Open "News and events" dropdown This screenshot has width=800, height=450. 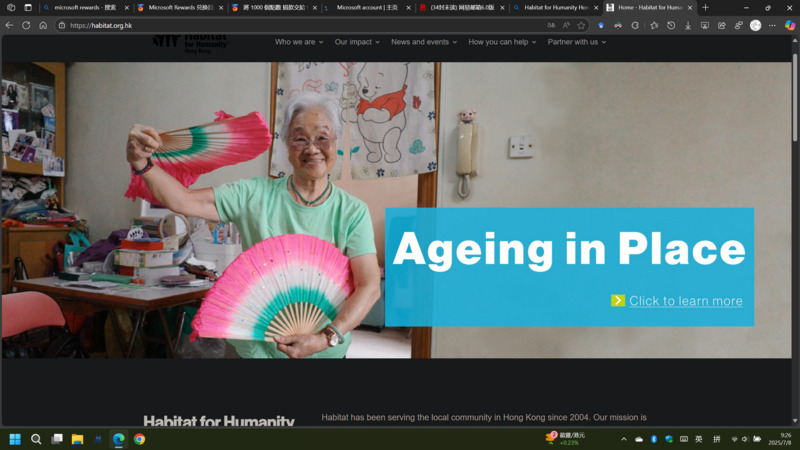(424, 42)
